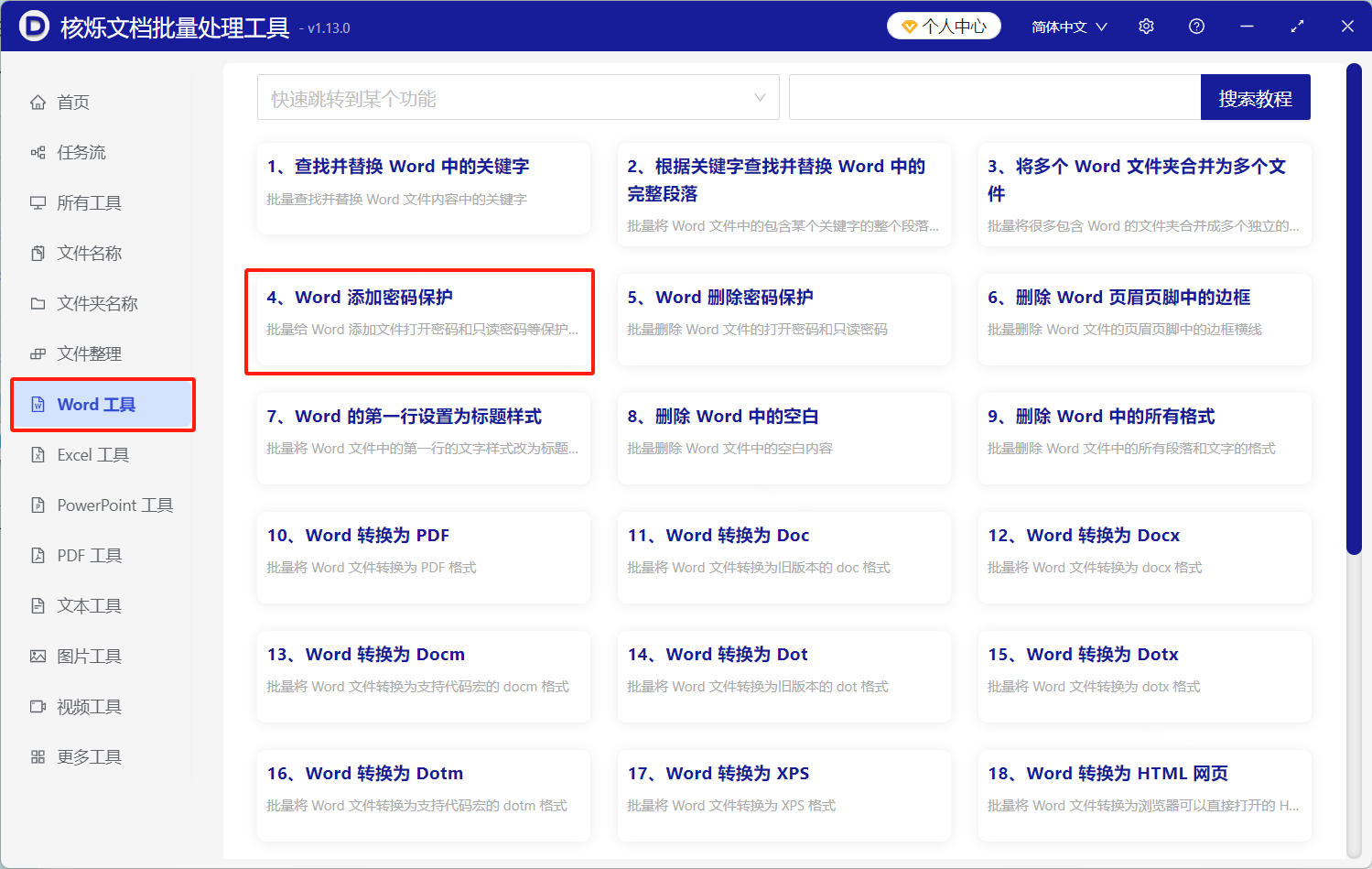The image size is (1372, 869).
Task: Open the settings gear icon
Action: click(1146, 26)
